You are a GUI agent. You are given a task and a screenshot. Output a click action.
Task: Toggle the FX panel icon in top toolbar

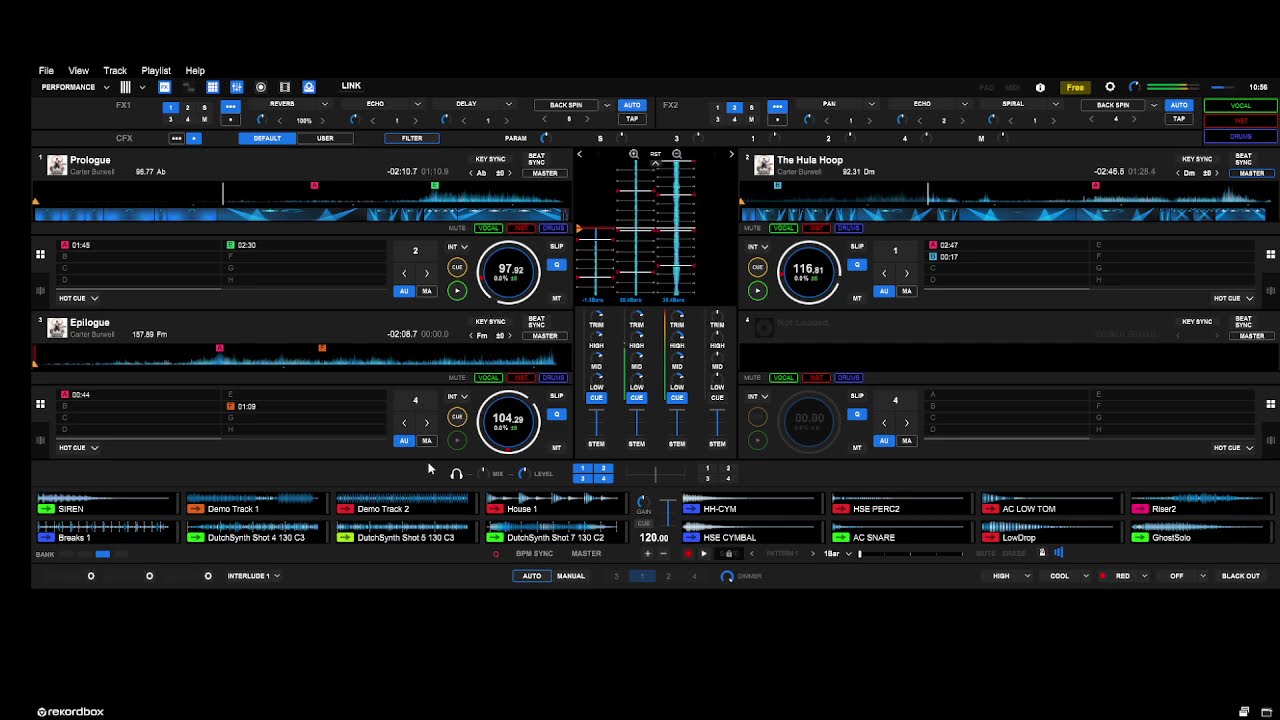165,87
